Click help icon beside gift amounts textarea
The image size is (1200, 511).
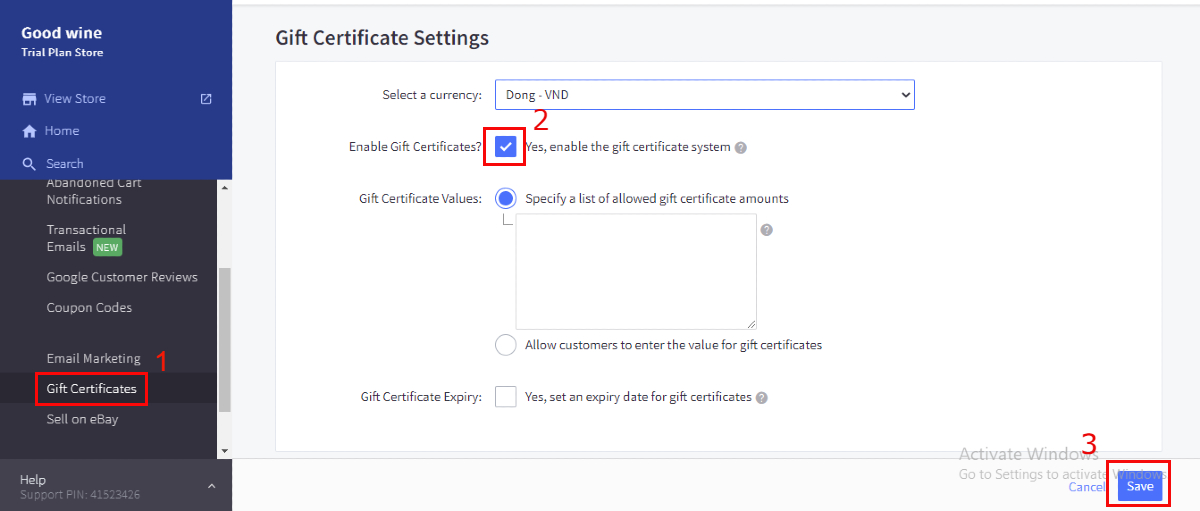(766, 230)
